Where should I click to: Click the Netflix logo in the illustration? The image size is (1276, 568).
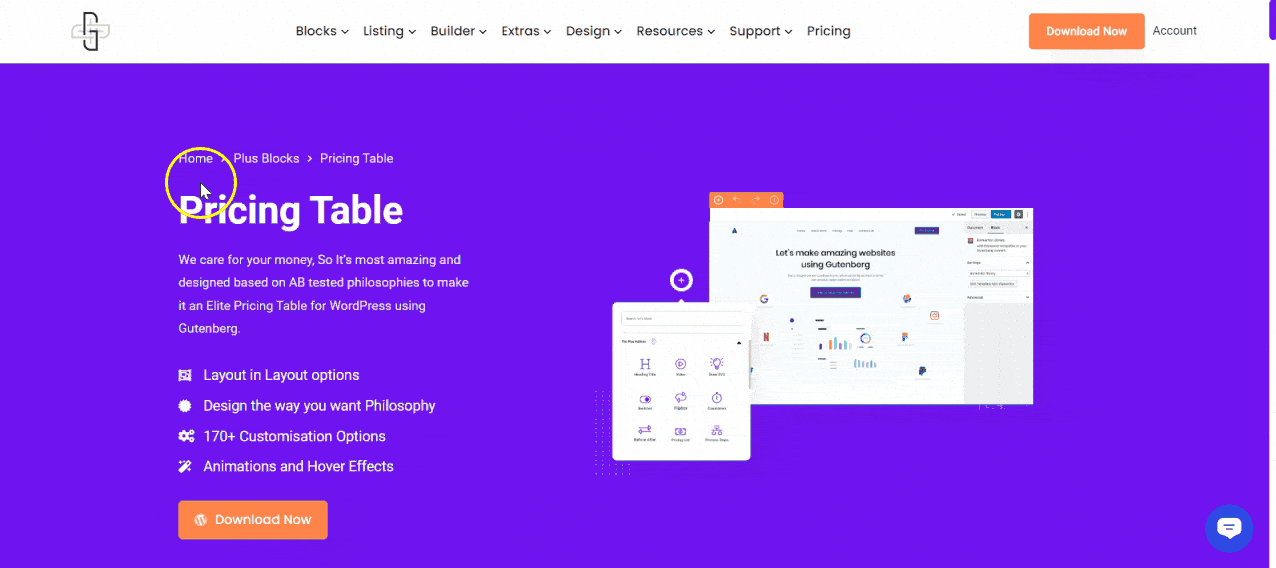pyautogui.click(x=766, y=337)
